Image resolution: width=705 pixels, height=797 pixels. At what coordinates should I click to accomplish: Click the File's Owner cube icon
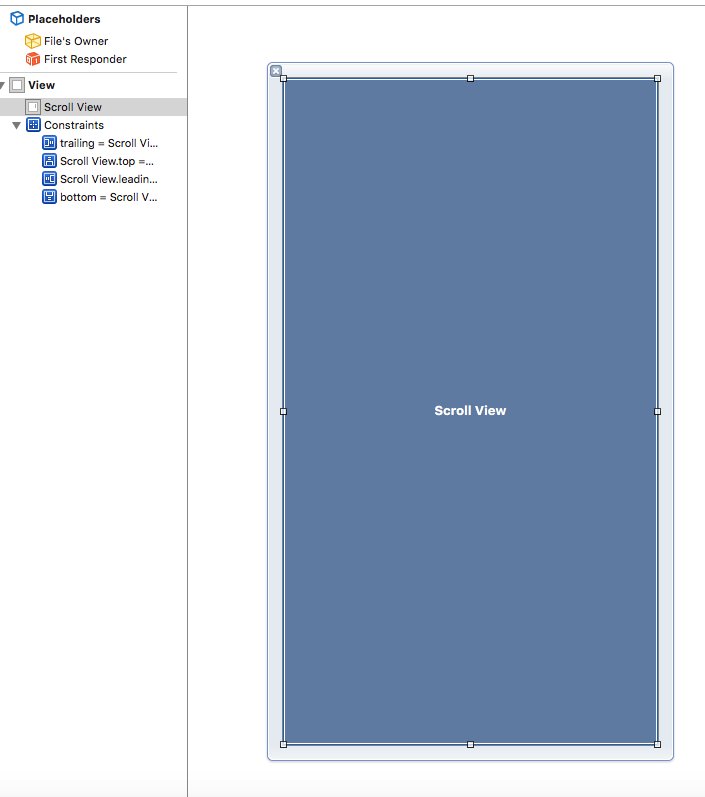coord(33,41)
